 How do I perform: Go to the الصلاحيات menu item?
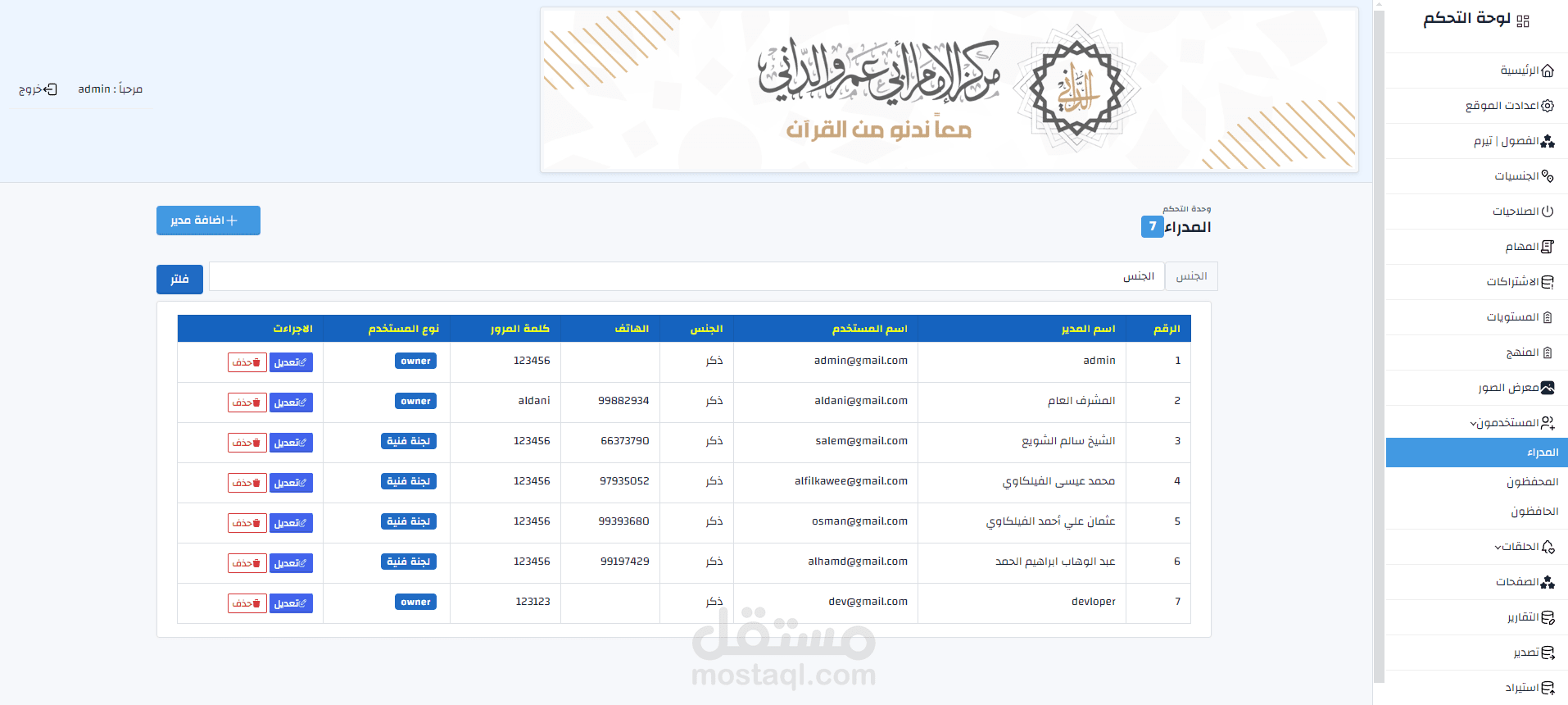[x=1477, y=211]
